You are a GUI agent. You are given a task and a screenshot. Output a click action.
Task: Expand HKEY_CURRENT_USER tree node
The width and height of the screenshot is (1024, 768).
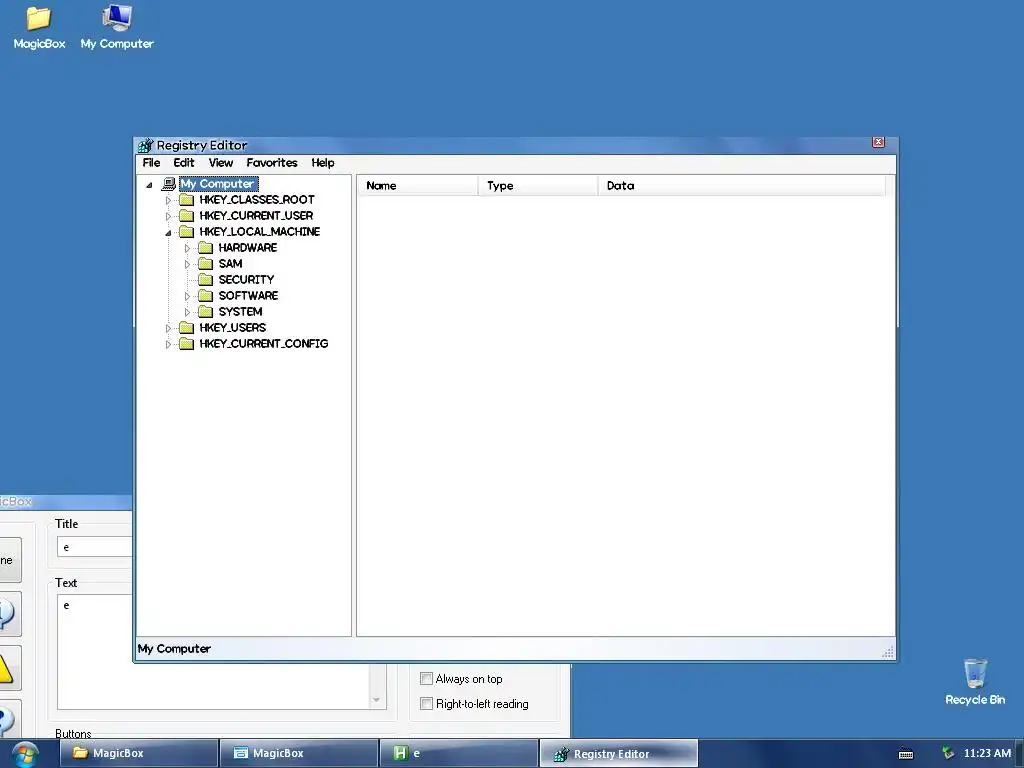pyautogui.click(x=168, y=216)
